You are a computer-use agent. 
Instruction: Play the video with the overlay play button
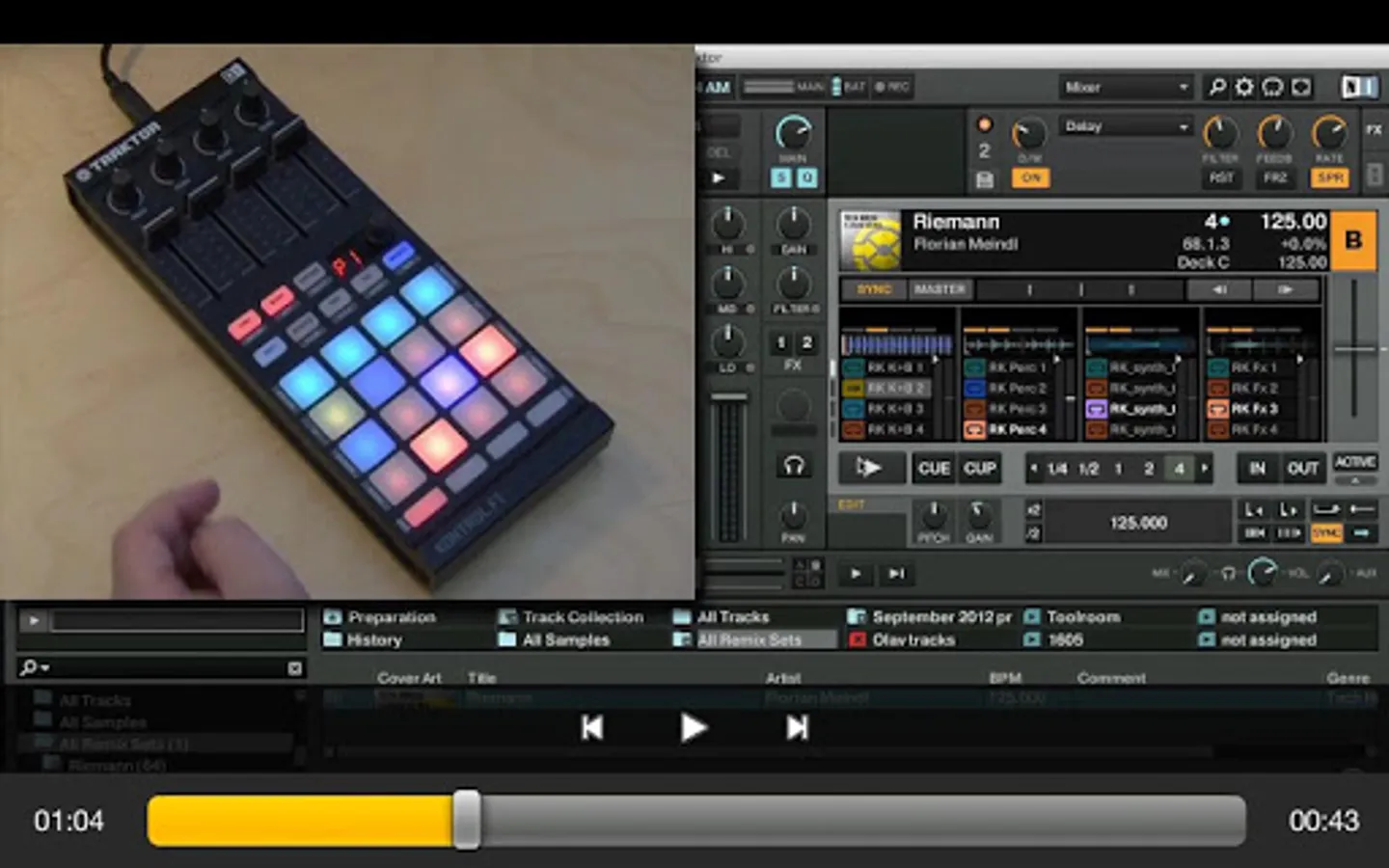tap(693, 727)
